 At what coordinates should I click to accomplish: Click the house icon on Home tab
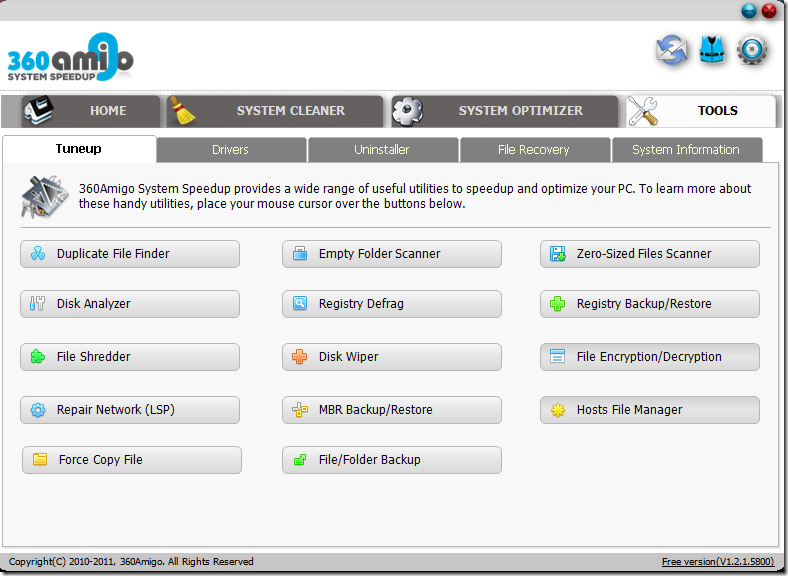pos(38,110)
